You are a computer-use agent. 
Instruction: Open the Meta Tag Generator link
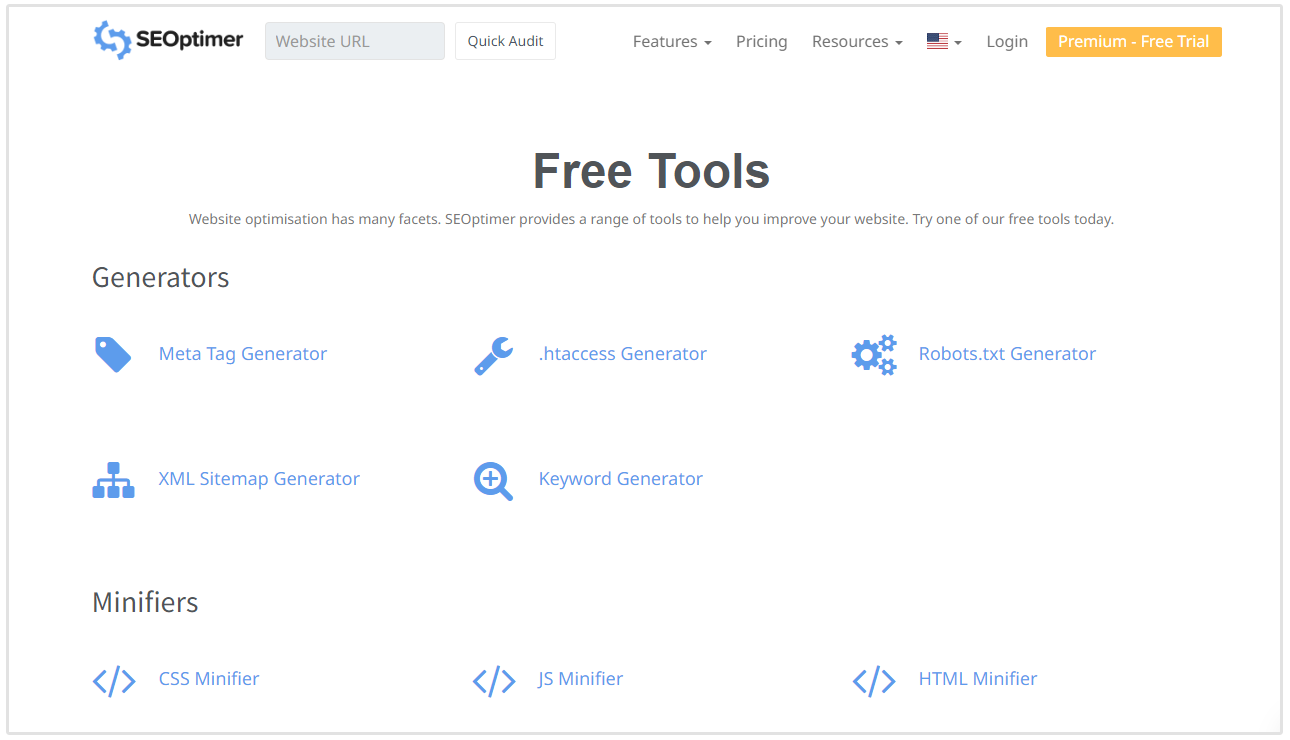tap(243, 354)
